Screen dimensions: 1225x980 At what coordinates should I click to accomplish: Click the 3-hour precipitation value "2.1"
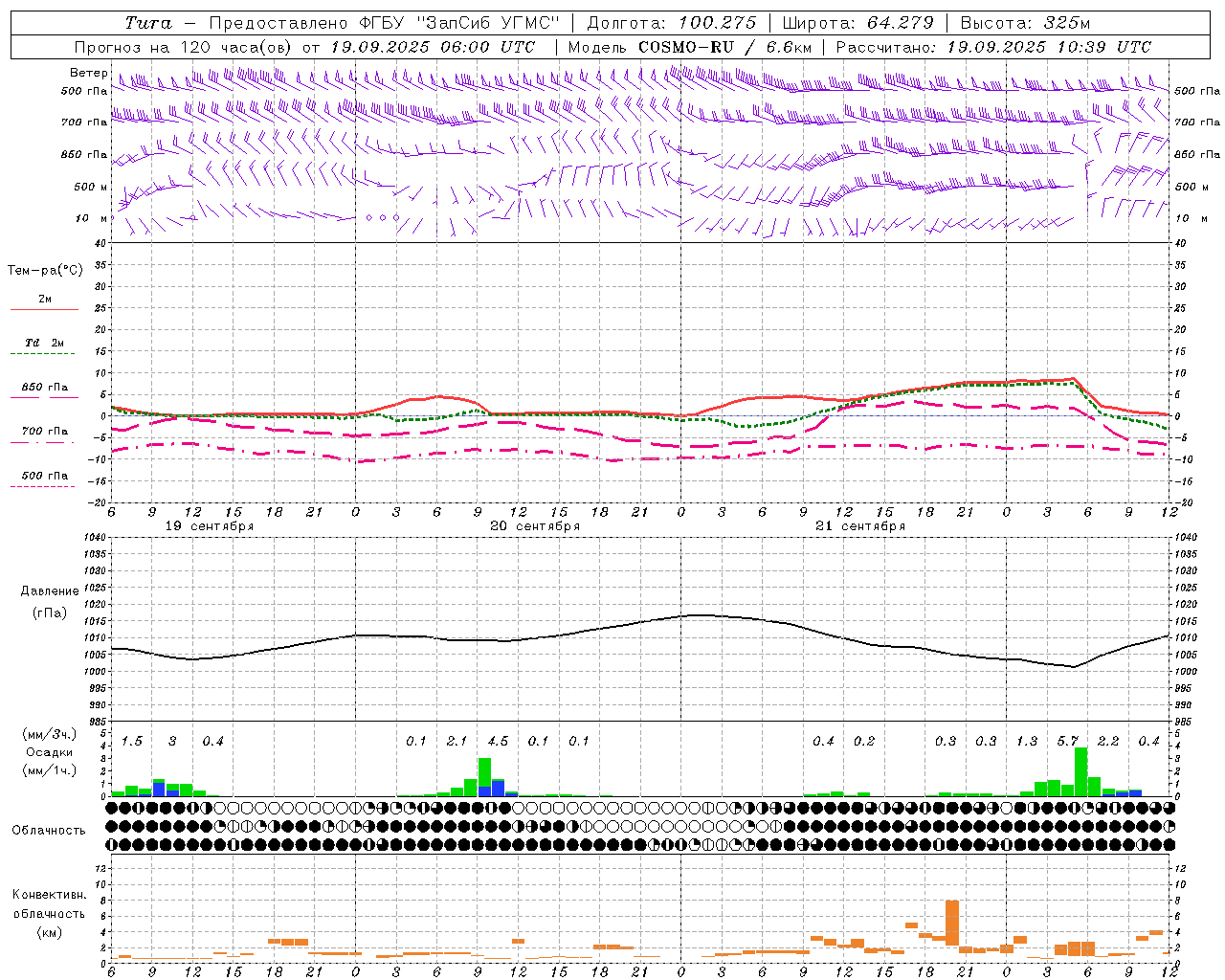coord(457,742)
